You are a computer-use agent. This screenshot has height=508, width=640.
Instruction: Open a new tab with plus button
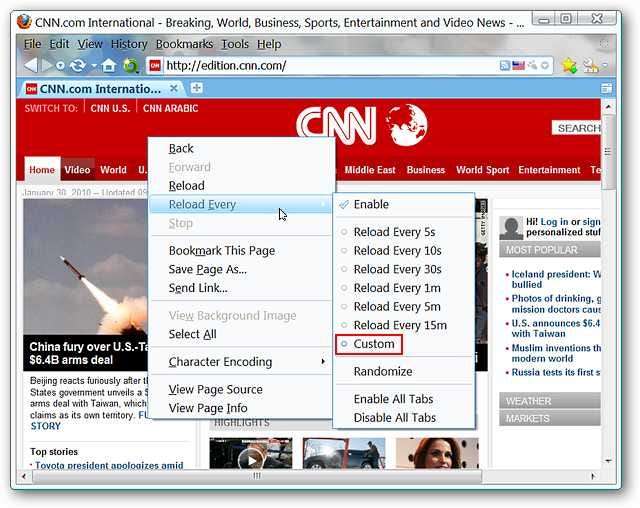tap(197, 88)
